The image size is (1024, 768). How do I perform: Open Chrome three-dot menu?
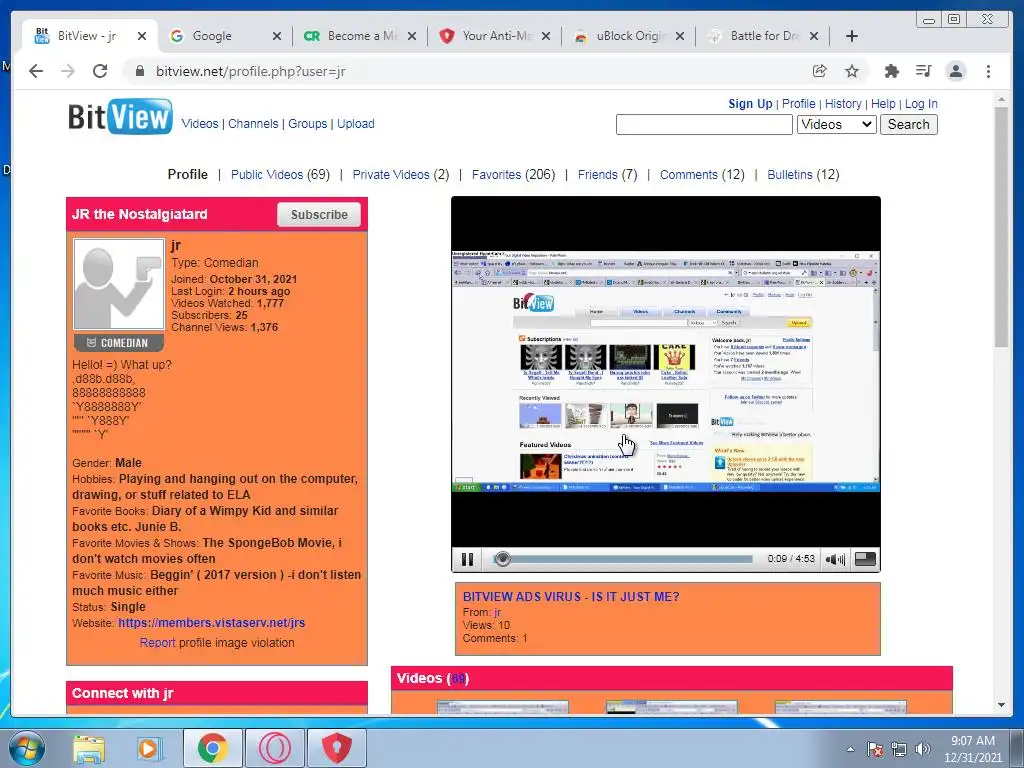988,71
